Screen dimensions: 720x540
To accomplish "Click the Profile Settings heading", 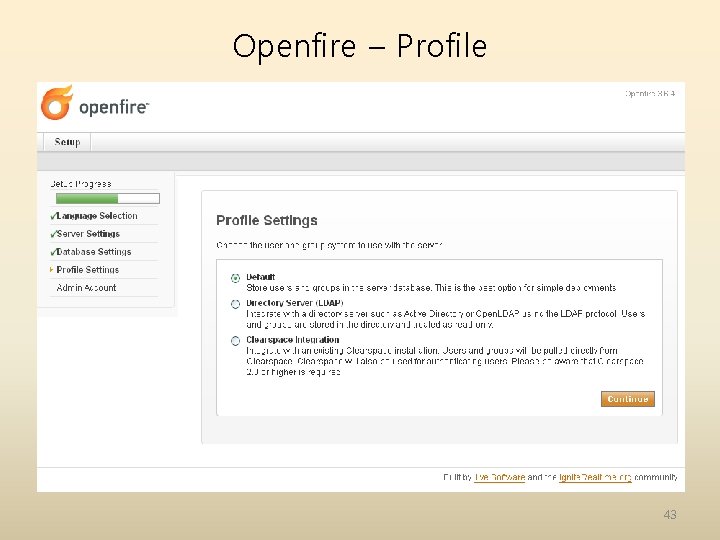I will point(267,220).
